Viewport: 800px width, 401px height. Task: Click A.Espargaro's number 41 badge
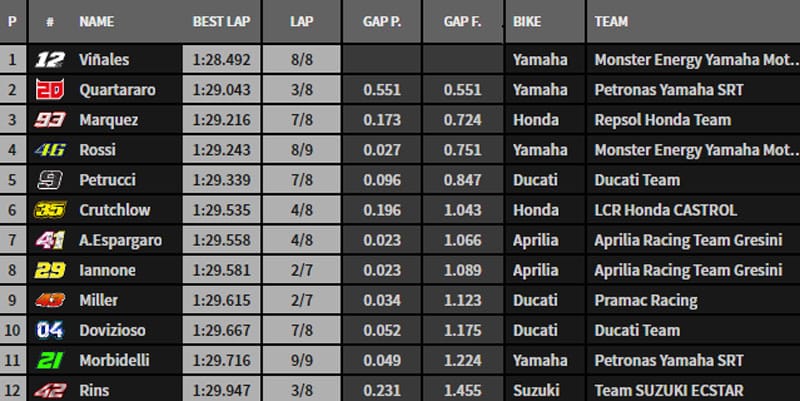49,240
